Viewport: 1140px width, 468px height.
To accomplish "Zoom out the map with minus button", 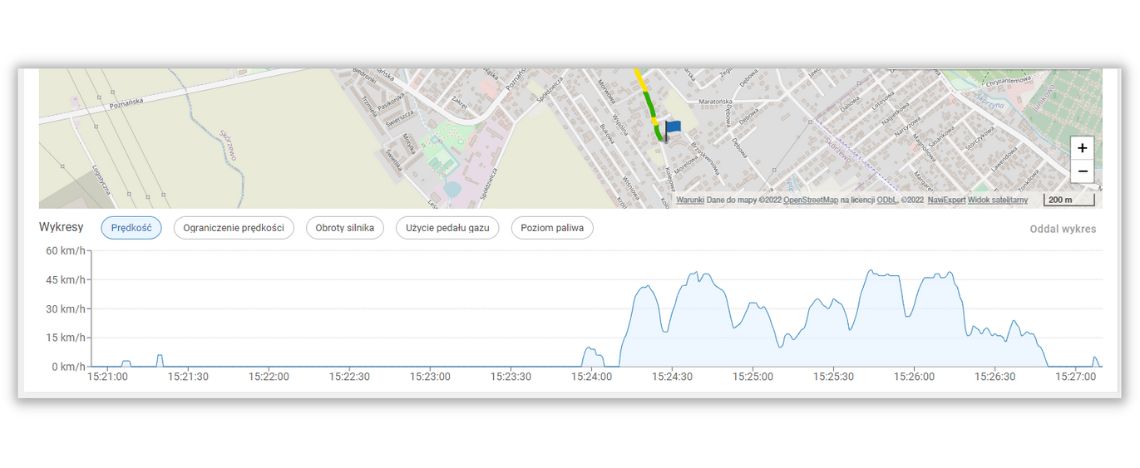I will click(1082, 172).
